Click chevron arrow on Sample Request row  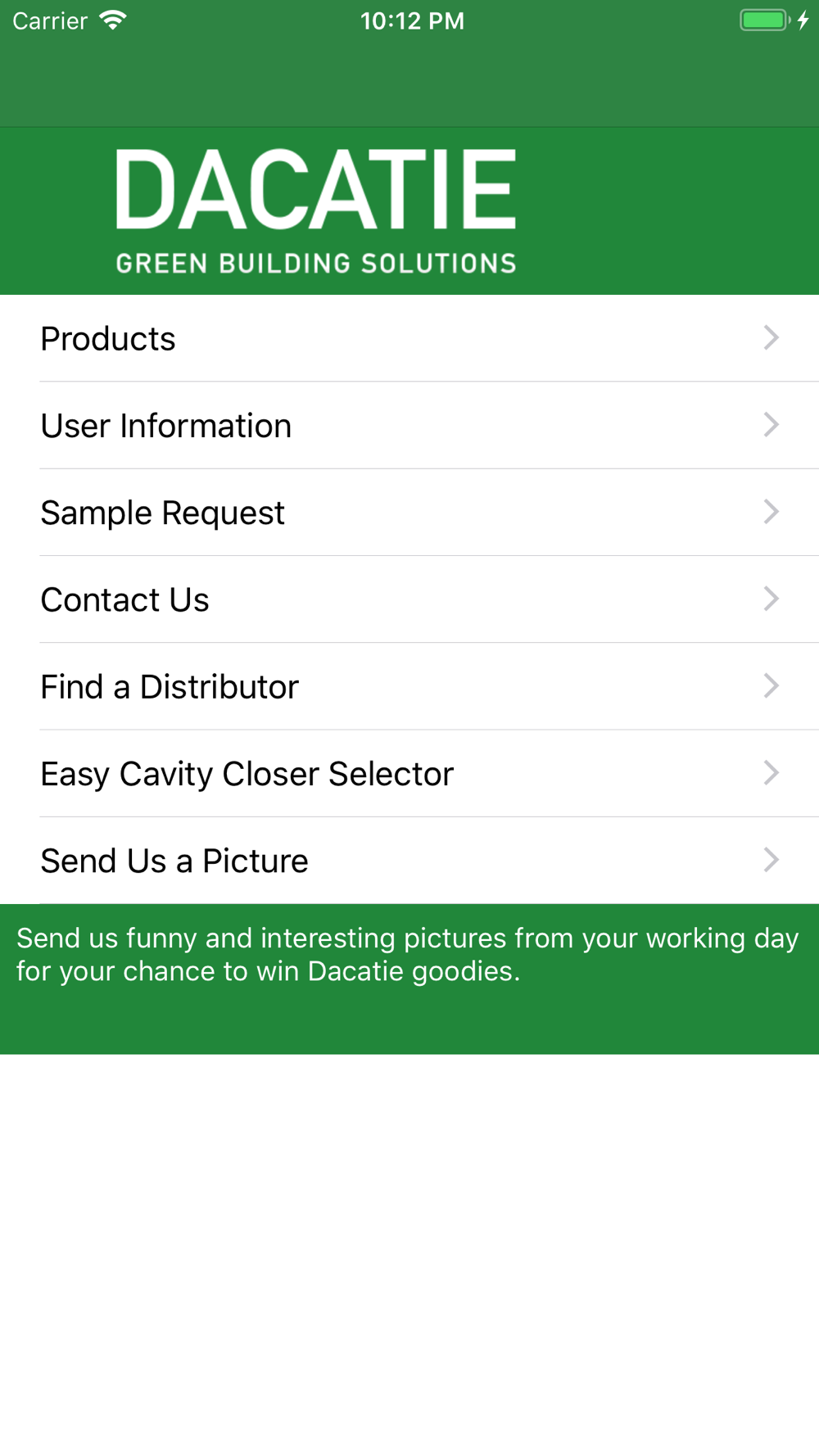[x=771, y=512]
